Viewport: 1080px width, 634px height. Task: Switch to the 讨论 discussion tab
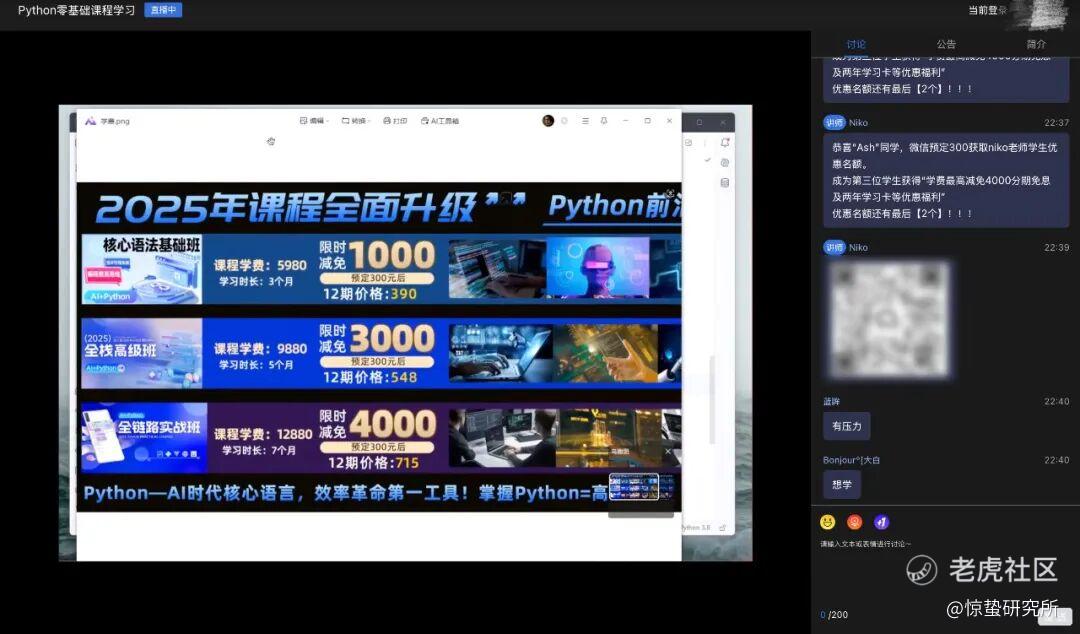pyautogui.click(x=856, y=44)
